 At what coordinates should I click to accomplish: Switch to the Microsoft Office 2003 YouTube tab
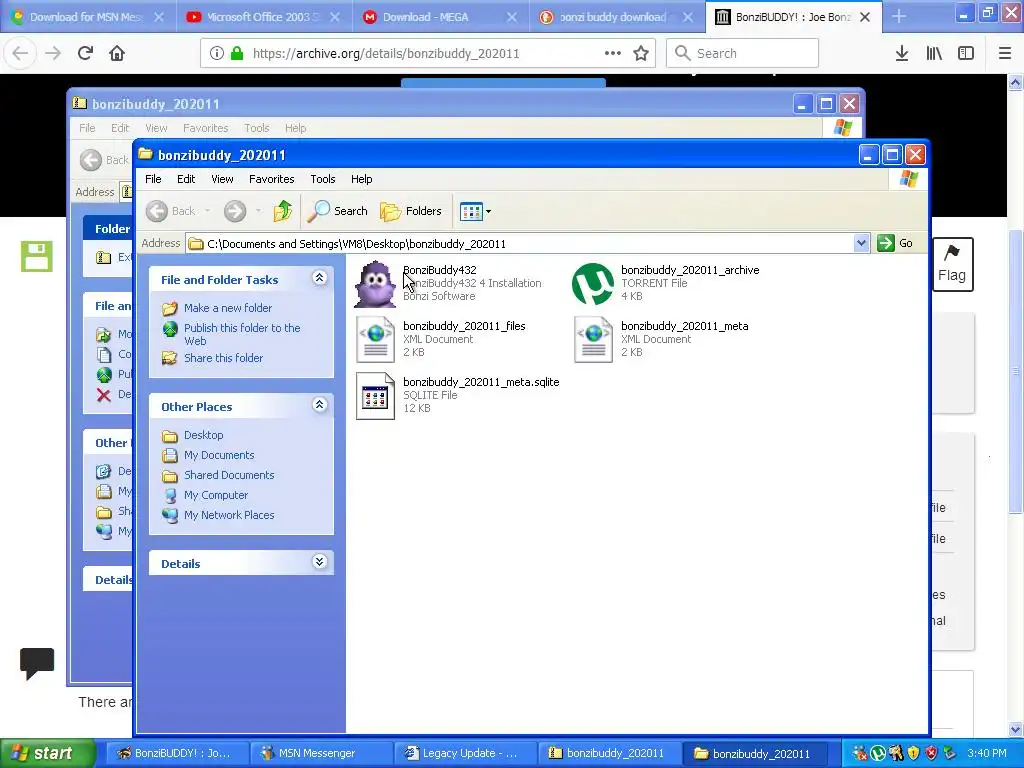click(x=264, y=17)
